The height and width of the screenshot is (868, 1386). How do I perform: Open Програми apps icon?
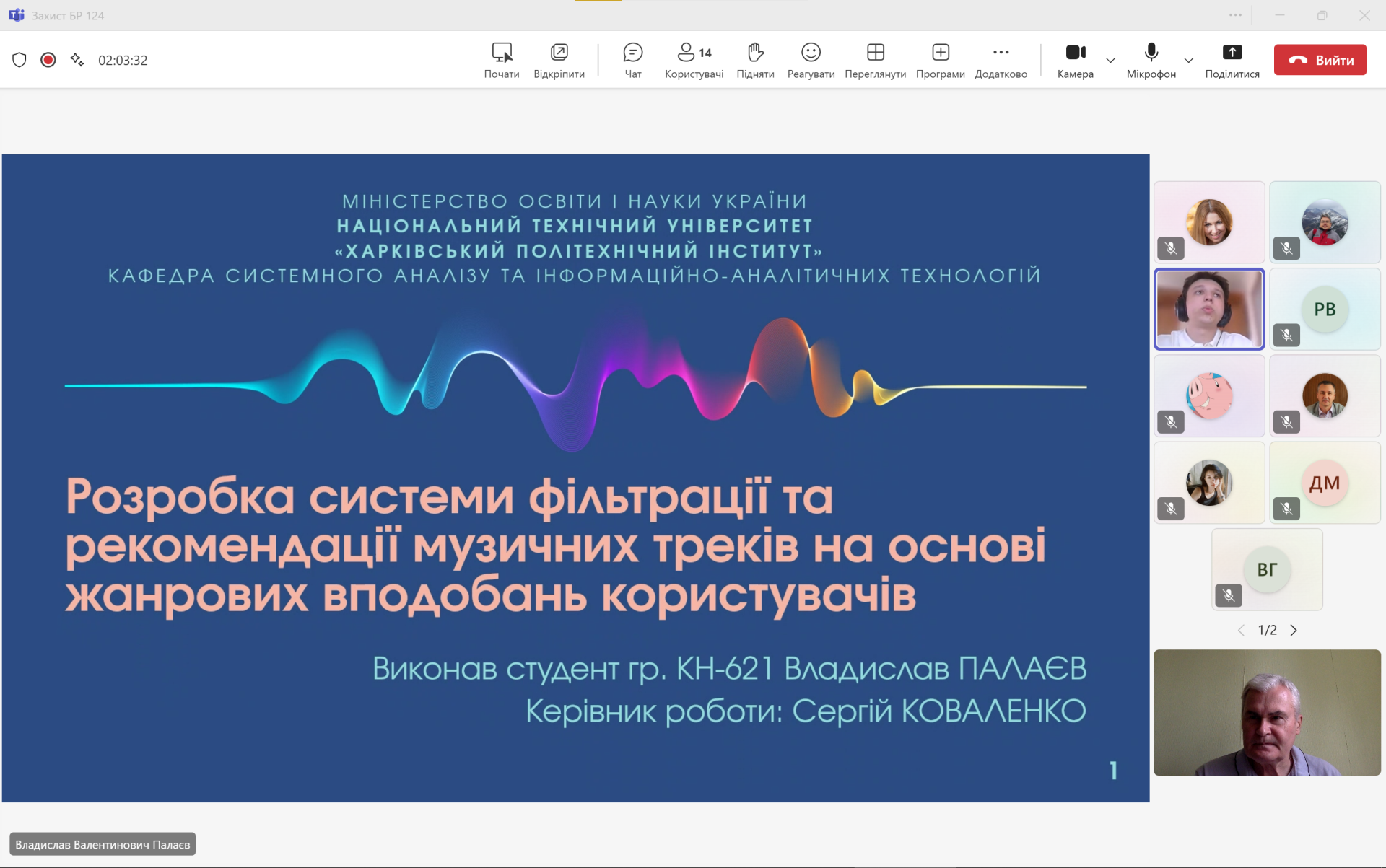coord(940,60)
